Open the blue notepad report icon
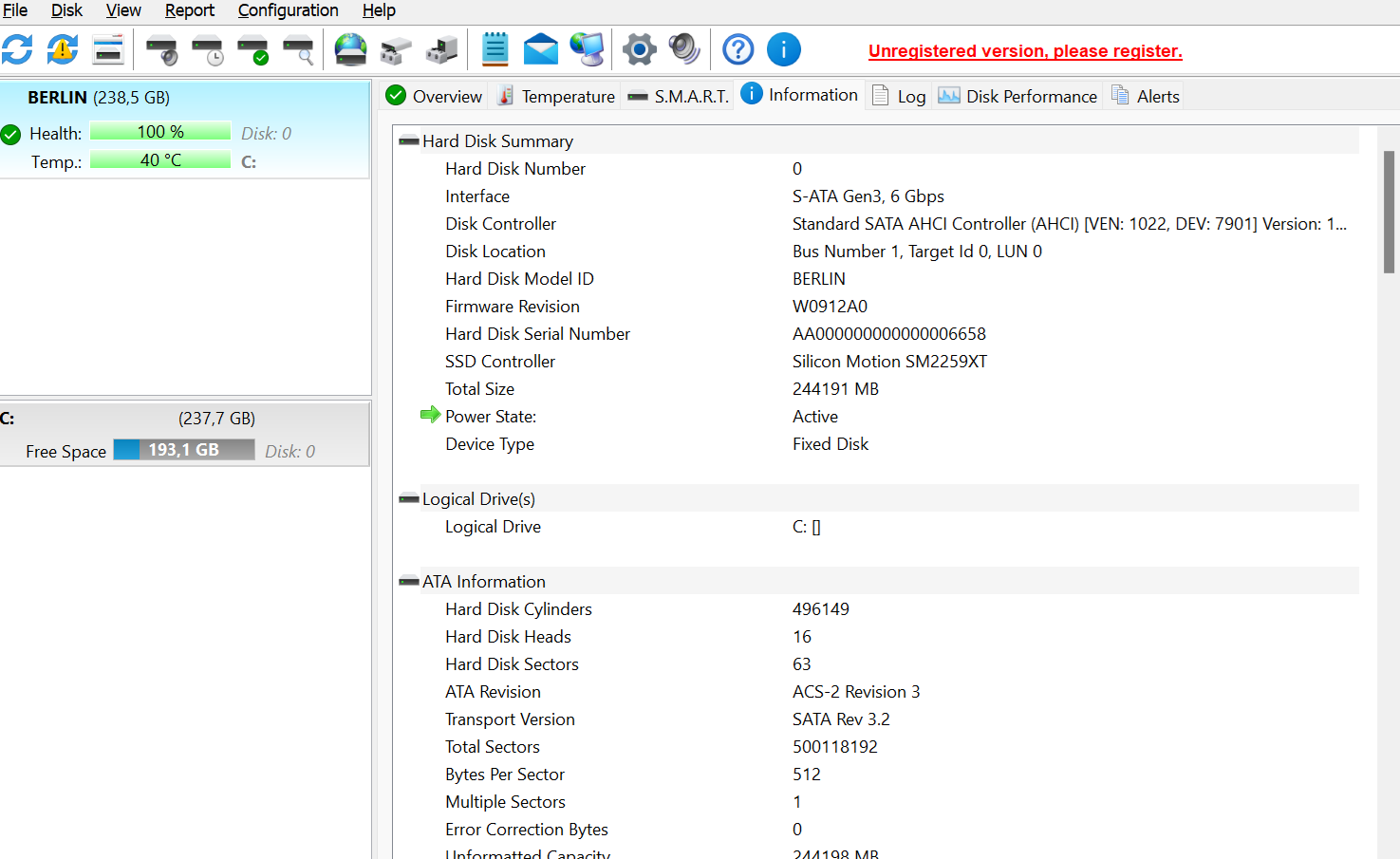 pos(495,49)
